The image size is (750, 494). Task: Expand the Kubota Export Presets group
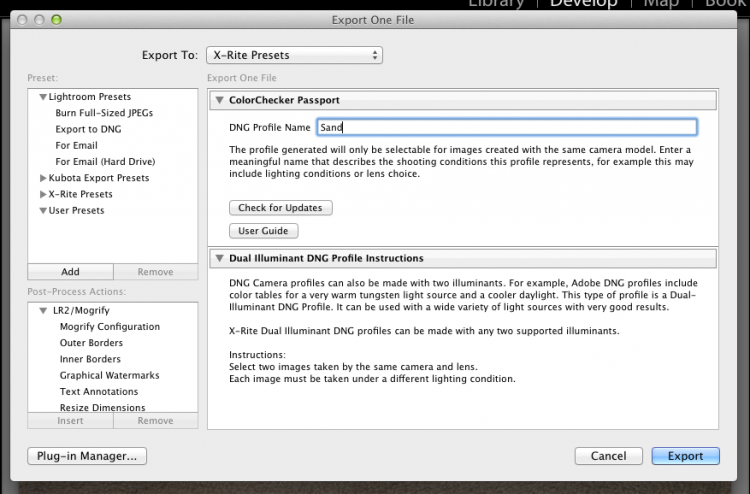tap(43, 178)
